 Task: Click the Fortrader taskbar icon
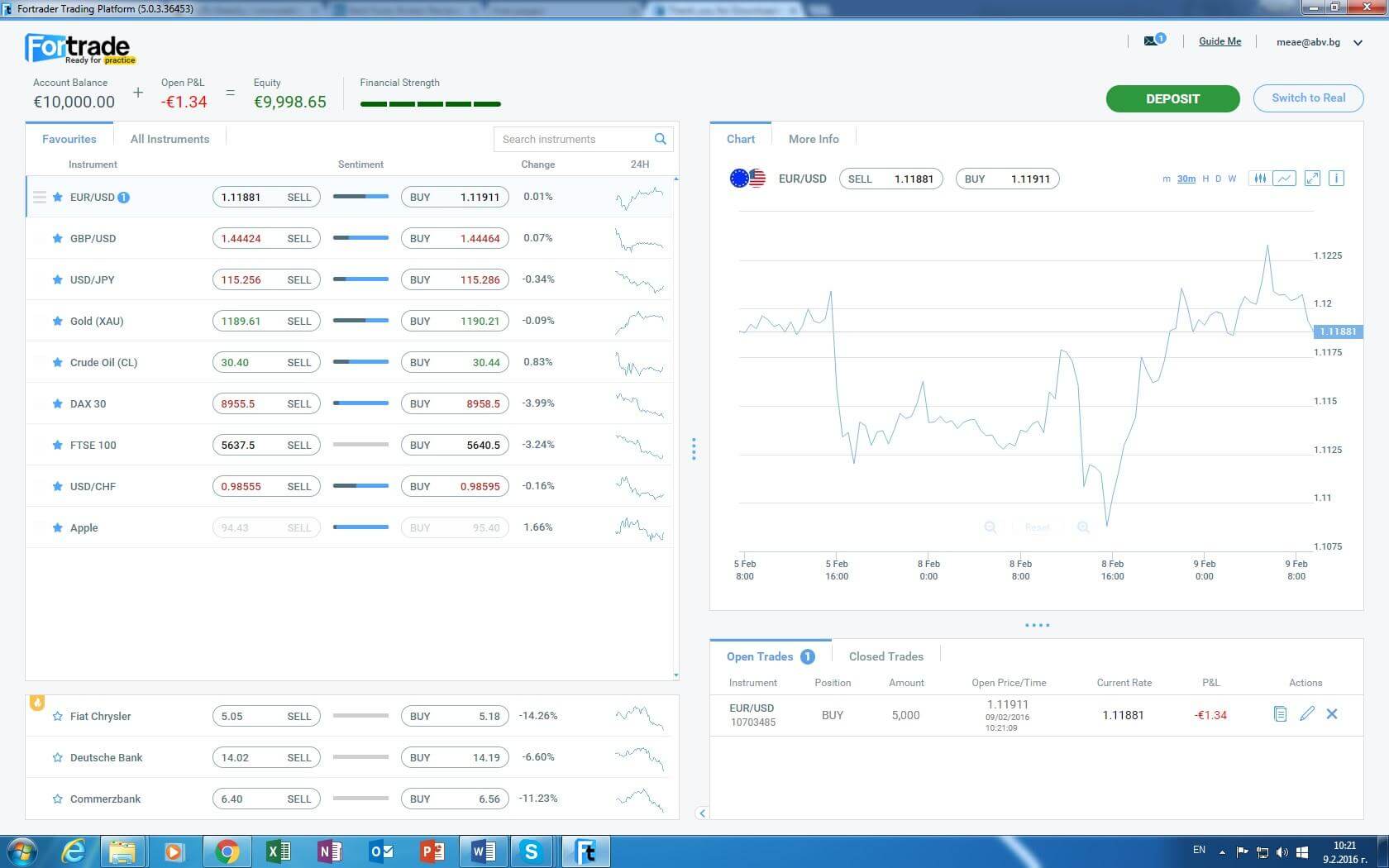tap(585, 851)
